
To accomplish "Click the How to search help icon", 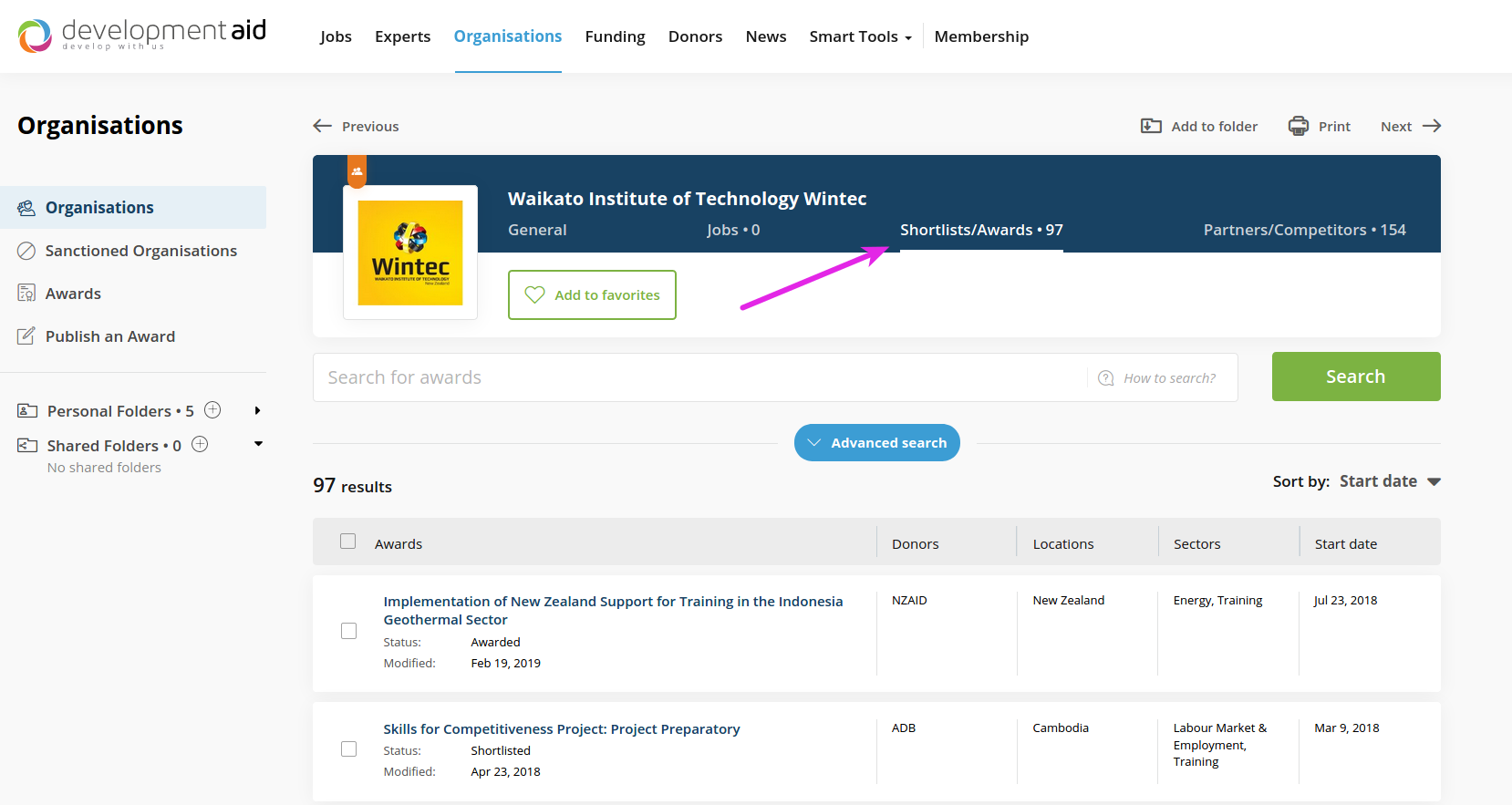I will [x=1106, y=378].
